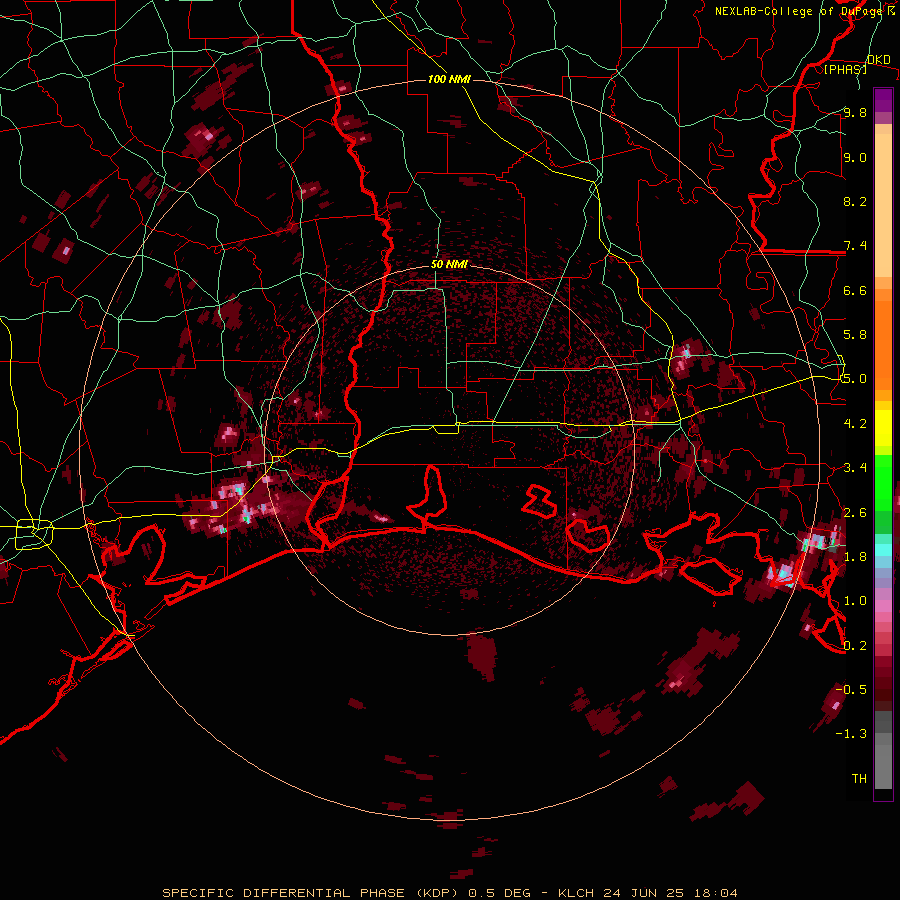Click the 2.6 value on color scale
Viewport: 900px width, 900px height.
[855, 512]
